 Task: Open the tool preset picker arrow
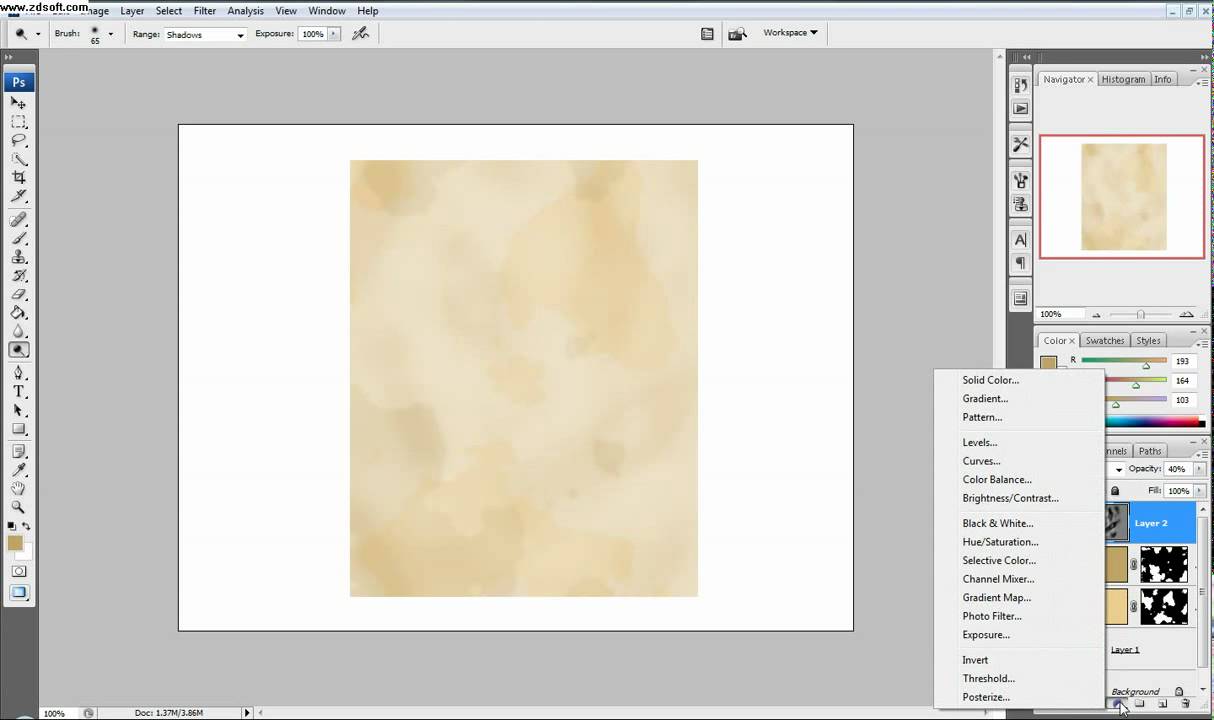[x=38, y=34]
